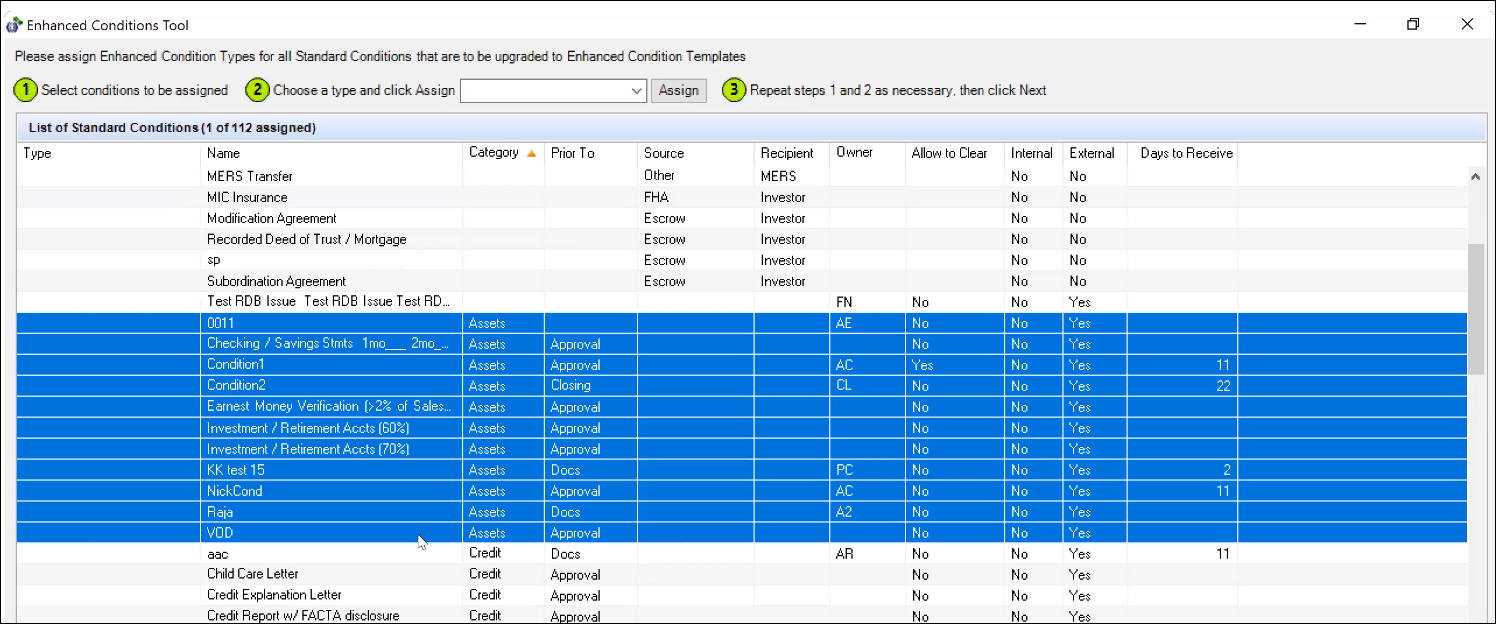
Task: Select Earnest Money Verification condition
Action: pos(743,407)
